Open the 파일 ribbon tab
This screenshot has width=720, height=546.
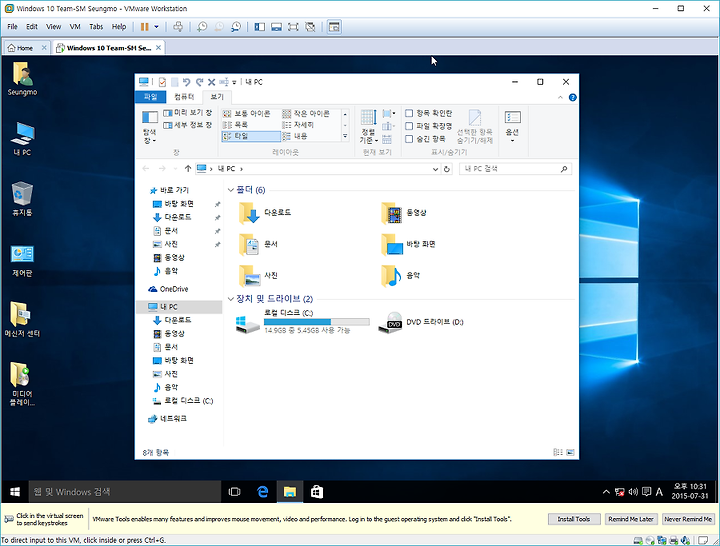tap(150, 97)
